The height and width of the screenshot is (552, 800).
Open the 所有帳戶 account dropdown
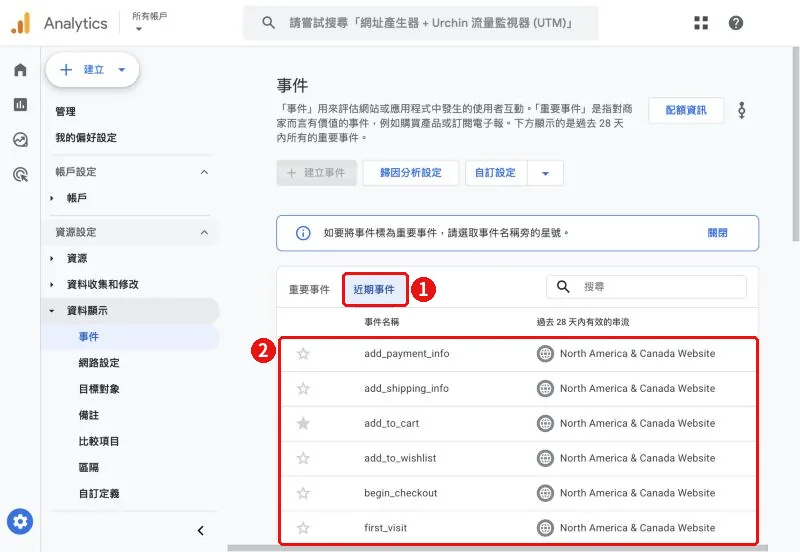click(x=149, y=22)
